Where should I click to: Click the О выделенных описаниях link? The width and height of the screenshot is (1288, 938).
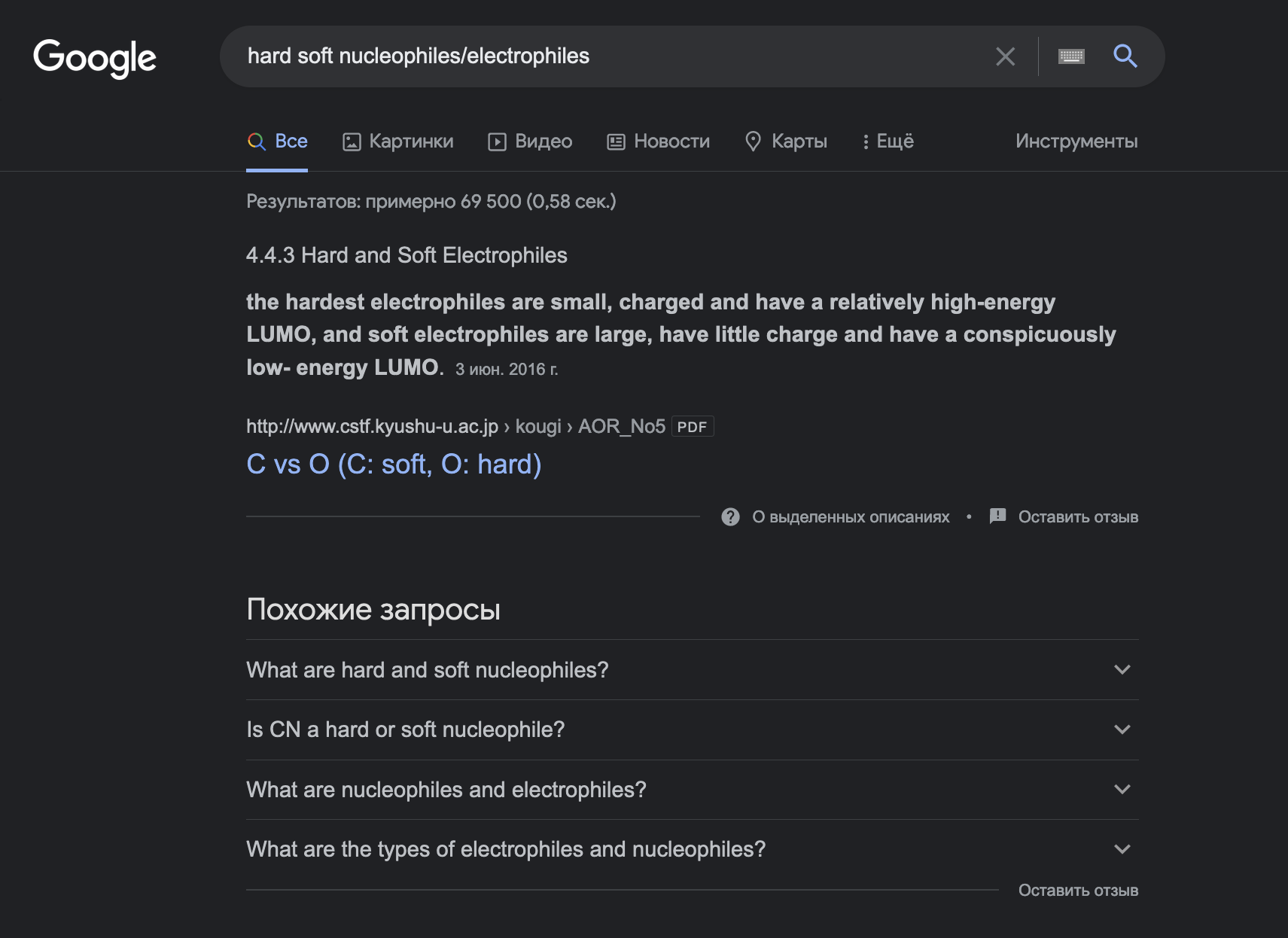[851, 517]
